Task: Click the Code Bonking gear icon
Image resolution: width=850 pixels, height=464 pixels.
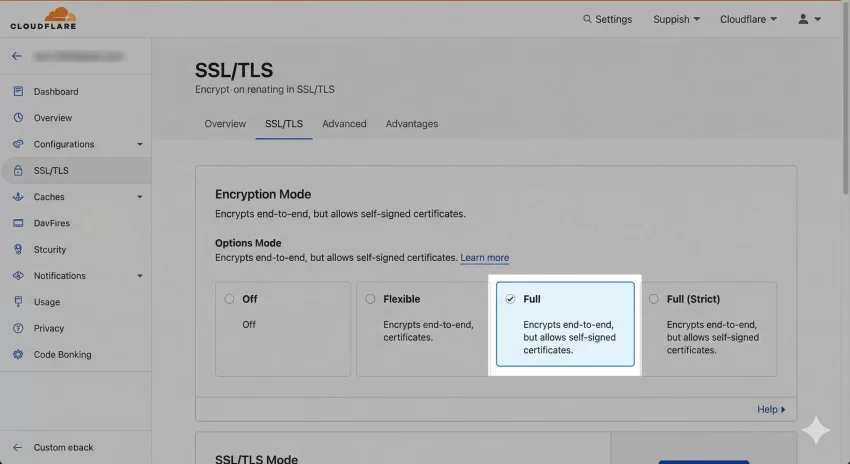Action: coord(18,354)
